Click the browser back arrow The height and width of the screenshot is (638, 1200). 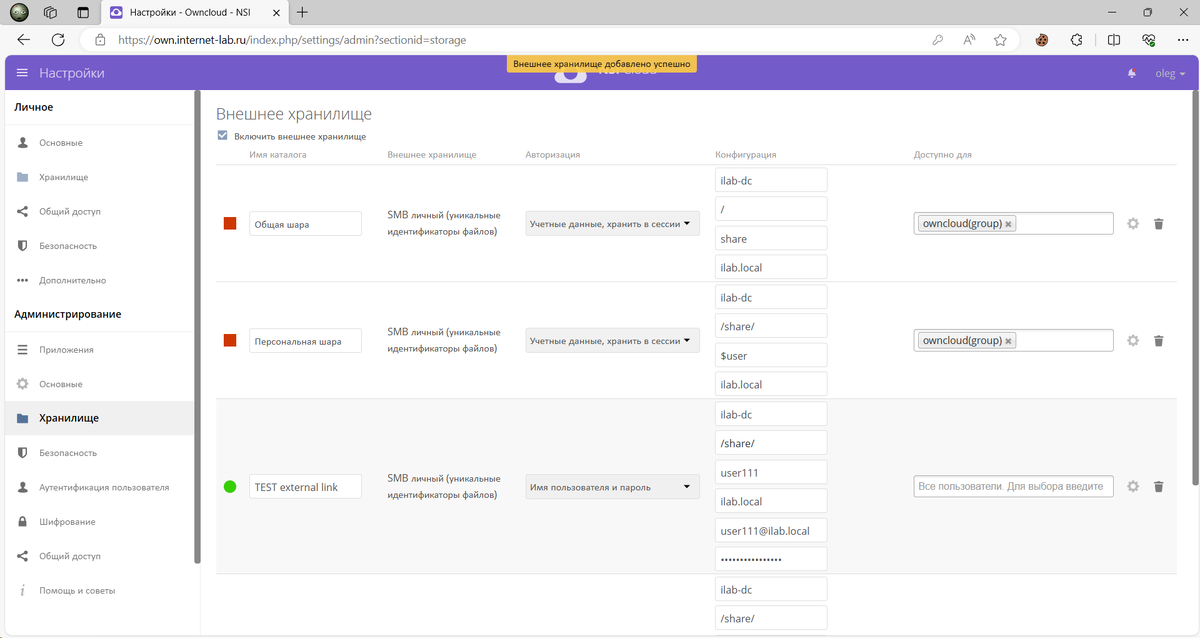[x=24, y=40]
